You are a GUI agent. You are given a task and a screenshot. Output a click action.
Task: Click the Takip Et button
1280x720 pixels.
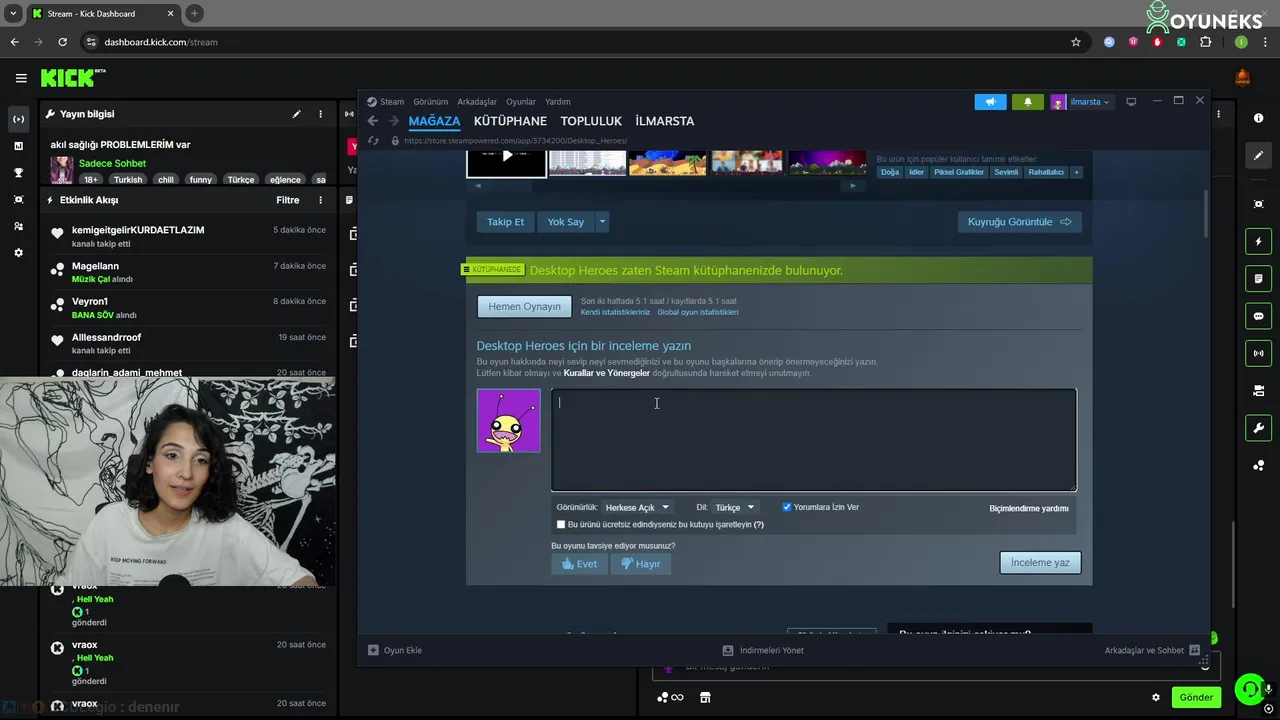[505, 222]
